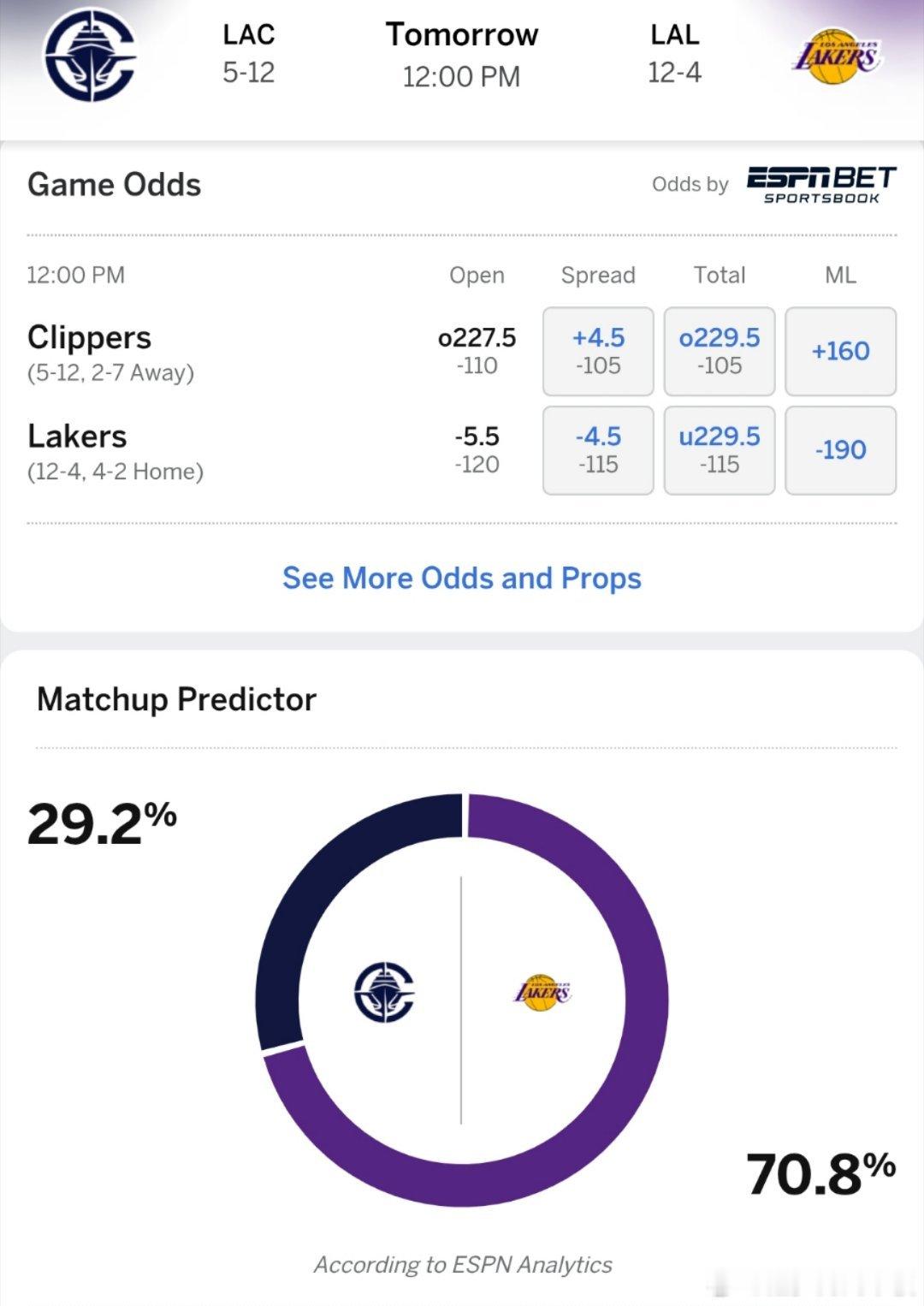
Task: Tap the Clippers team name in odds table
Action: click(90, 338)
